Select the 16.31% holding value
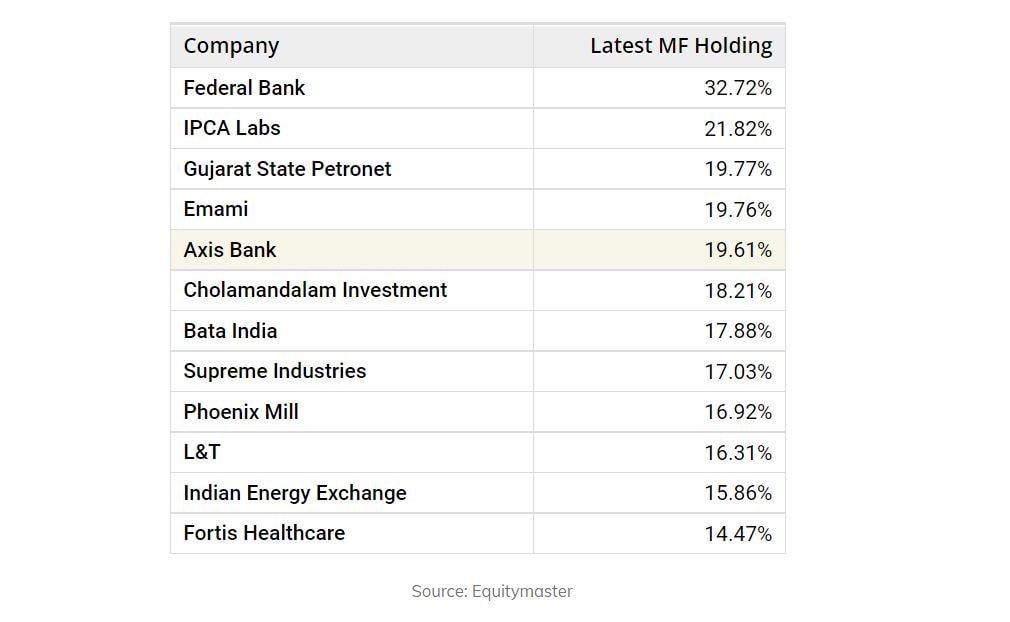This screenshot has height=622, width=1010. (x=737, y=453)
